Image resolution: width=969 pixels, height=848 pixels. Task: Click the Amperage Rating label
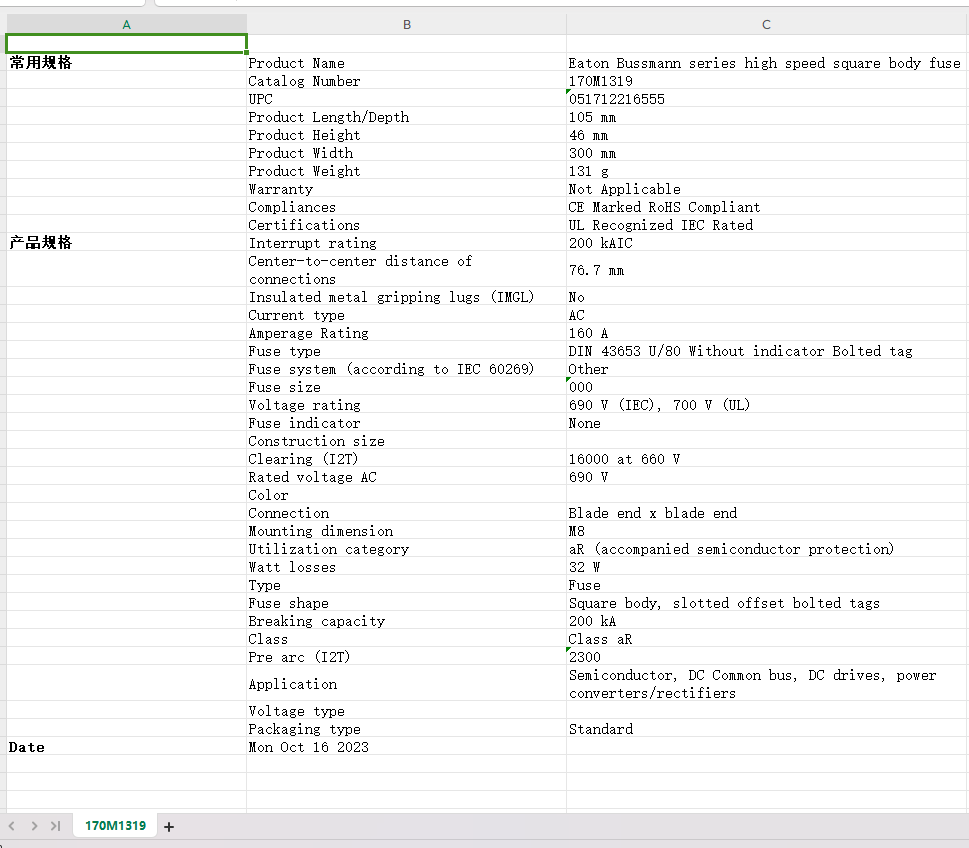(407, 333)
